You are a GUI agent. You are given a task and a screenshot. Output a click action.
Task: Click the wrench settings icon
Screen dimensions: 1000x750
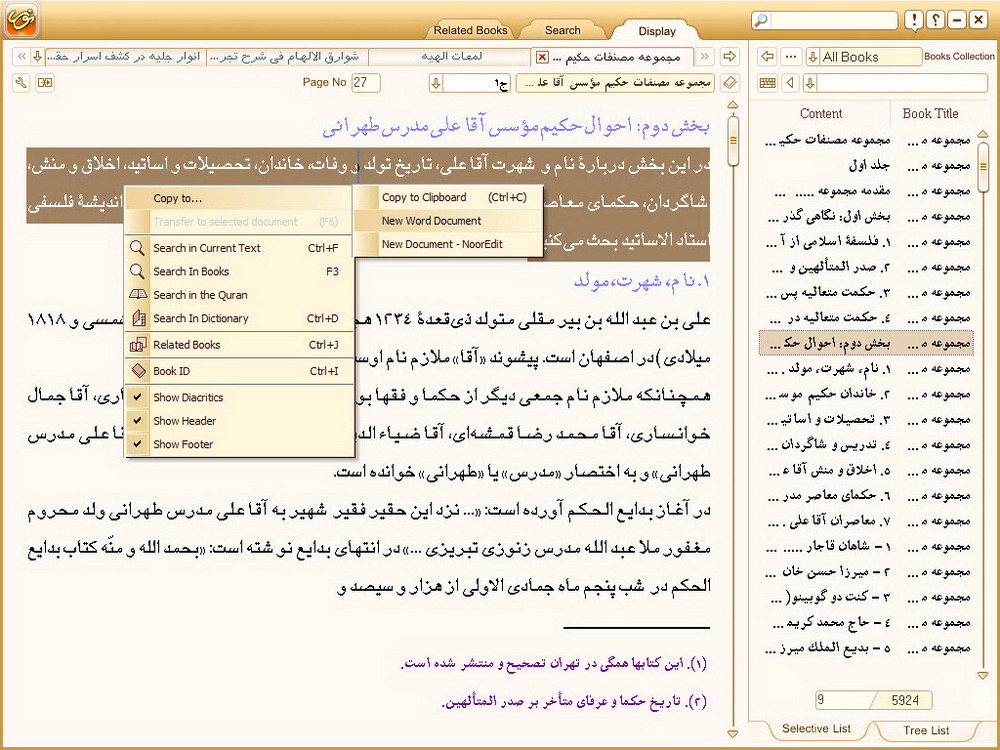click(x=21, y=82)
